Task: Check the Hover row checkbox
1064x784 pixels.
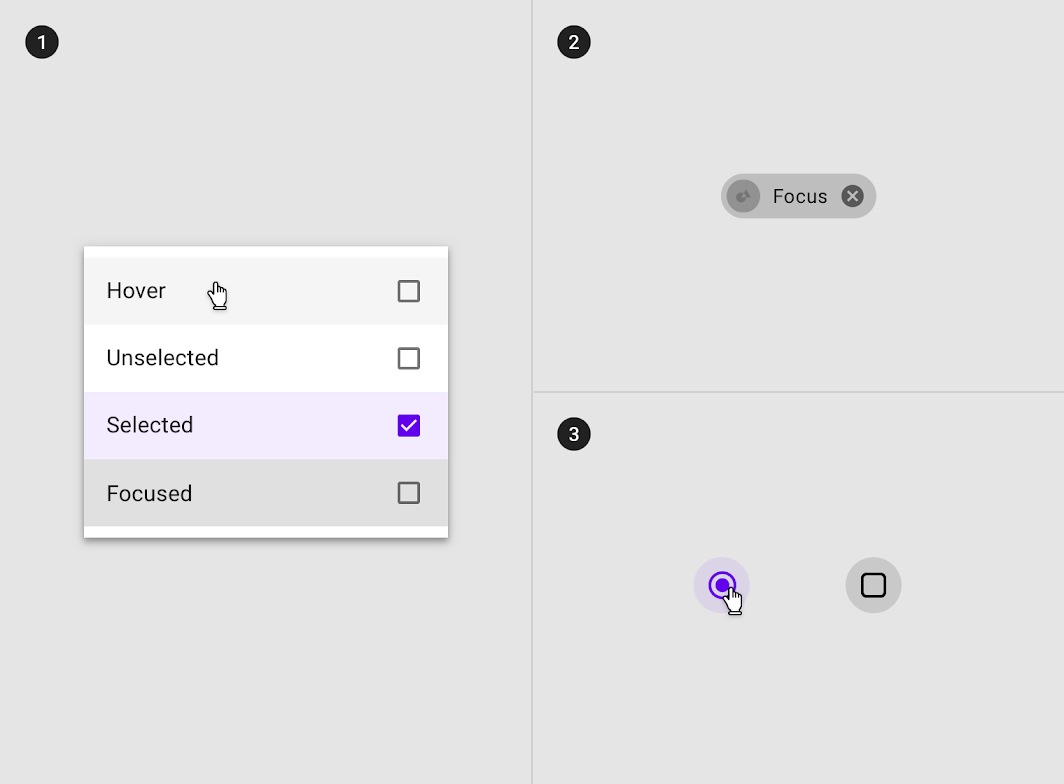Action: tap(408, 291)
